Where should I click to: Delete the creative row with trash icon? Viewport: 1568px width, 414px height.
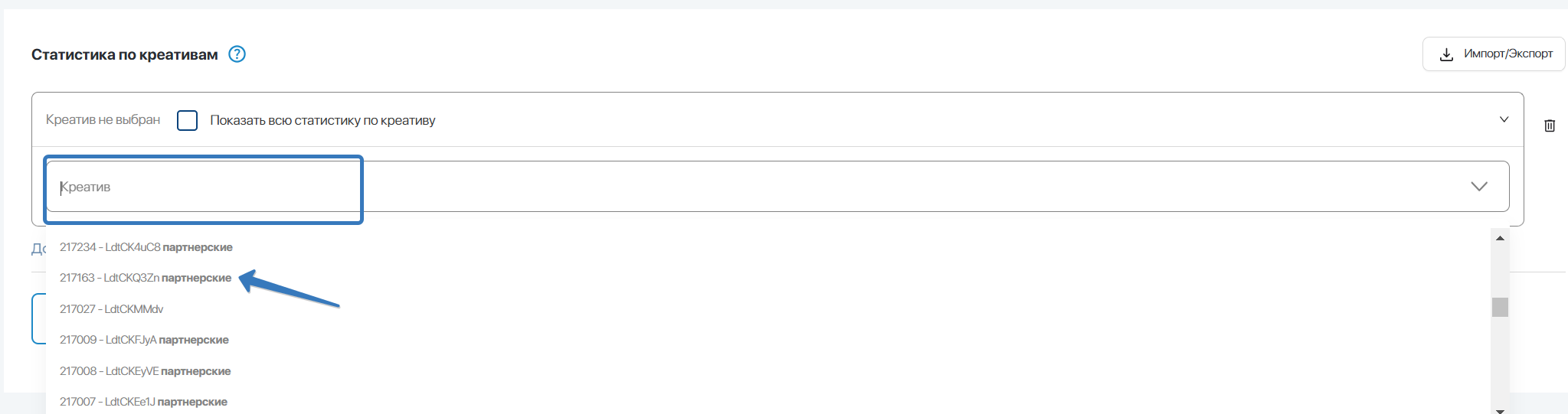[1549, 126]
